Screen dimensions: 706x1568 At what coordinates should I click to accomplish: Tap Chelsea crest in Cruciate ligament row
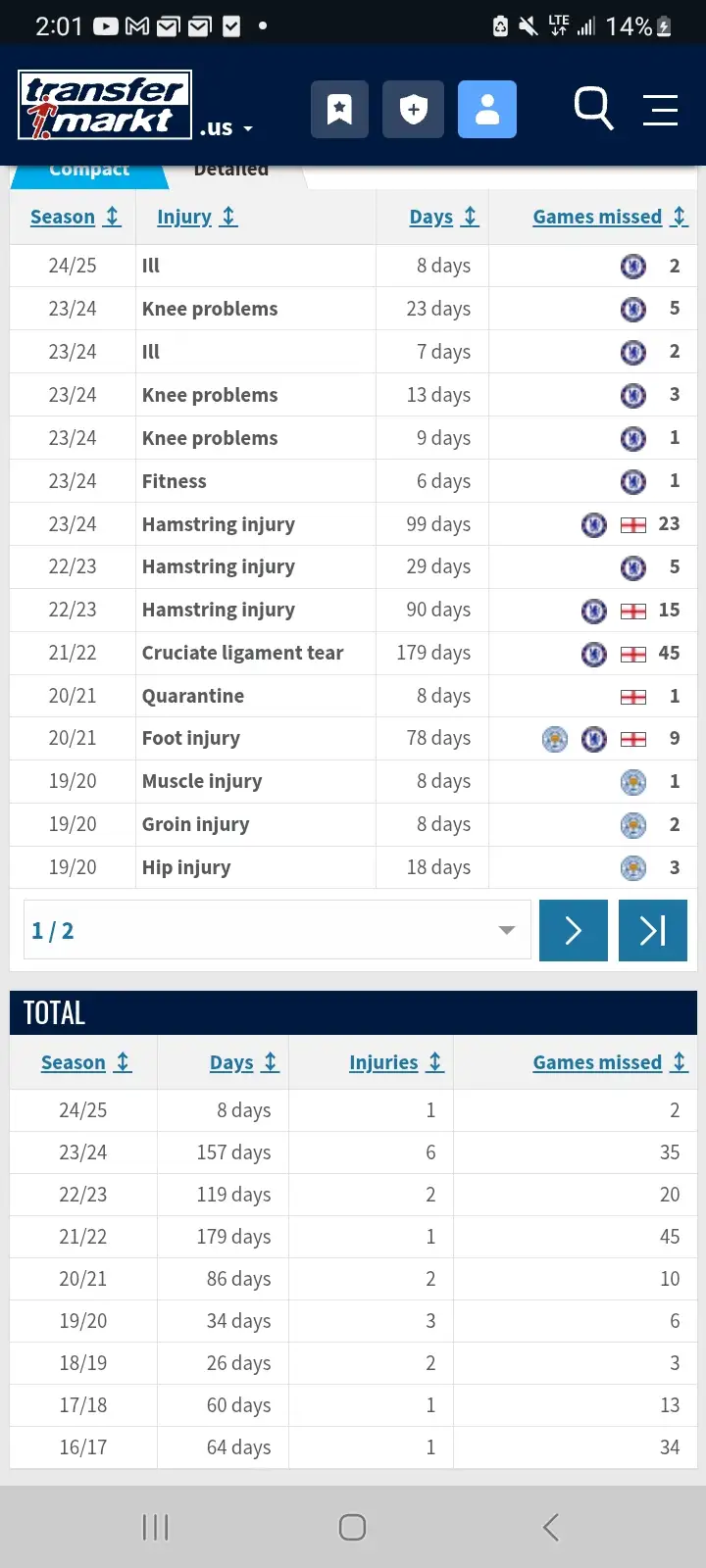[594, 654]
